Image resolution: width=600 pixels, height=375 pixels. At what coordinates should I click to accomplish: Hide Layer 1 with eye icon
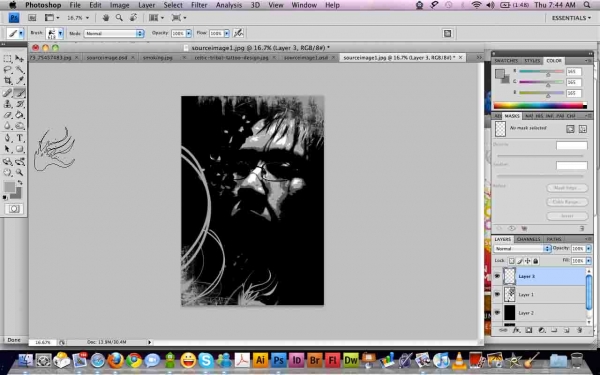(497, 294)
